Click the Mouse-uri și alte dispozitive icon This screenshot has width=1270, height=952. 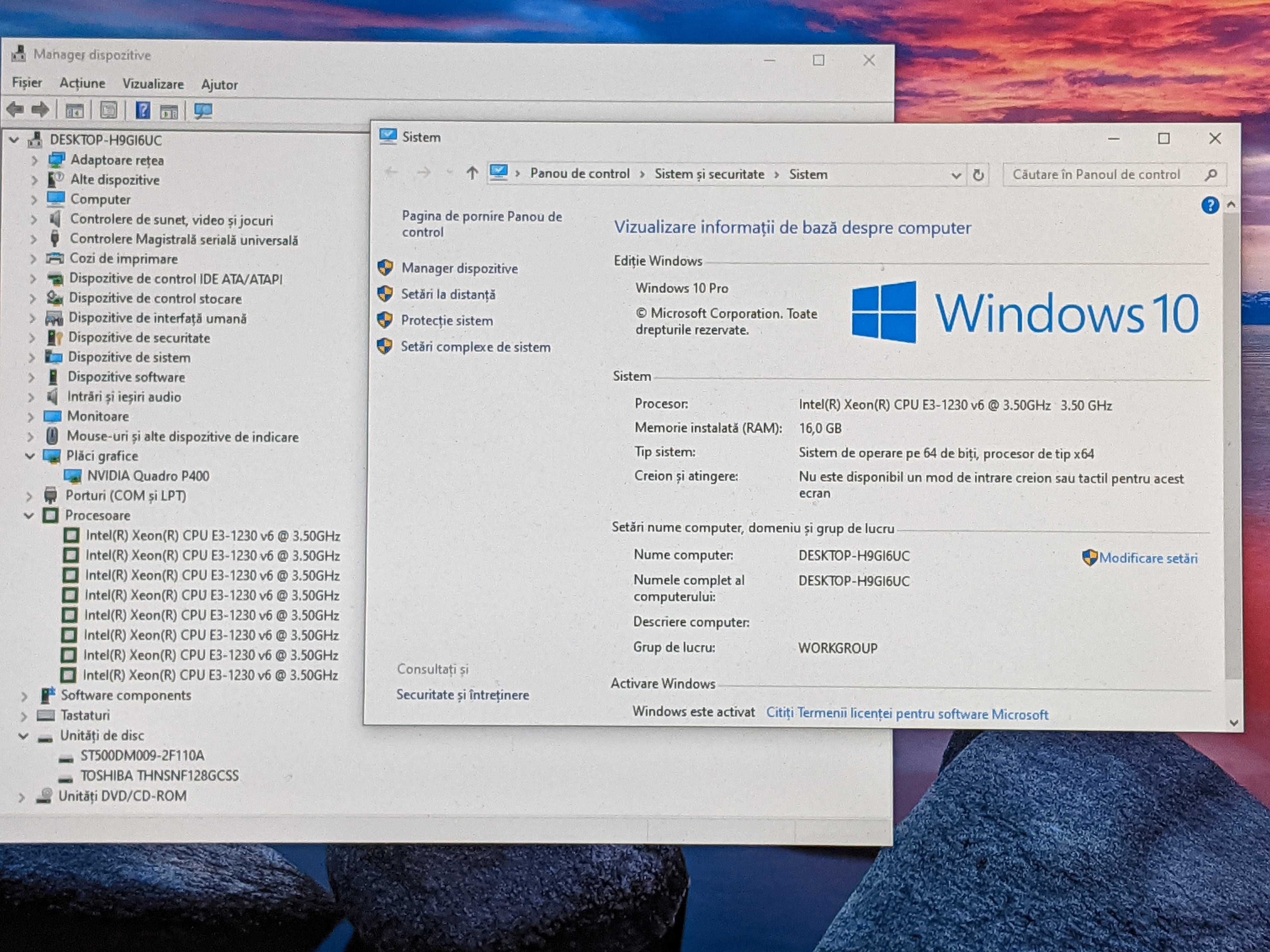pyautogui.click(x=52, y=435)
